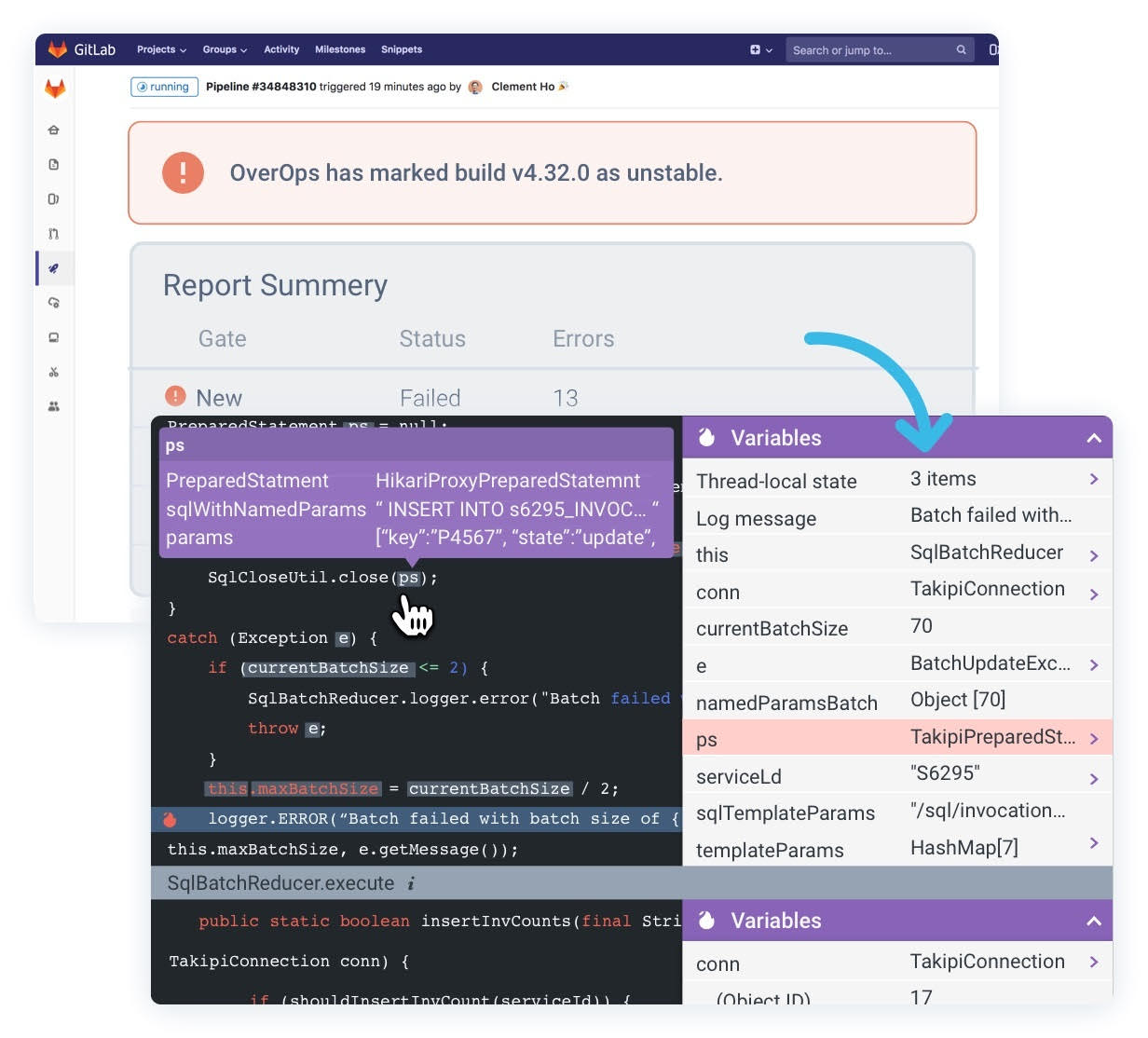
Task: Open Operations icon in sidebar
Action: point(54,303)
